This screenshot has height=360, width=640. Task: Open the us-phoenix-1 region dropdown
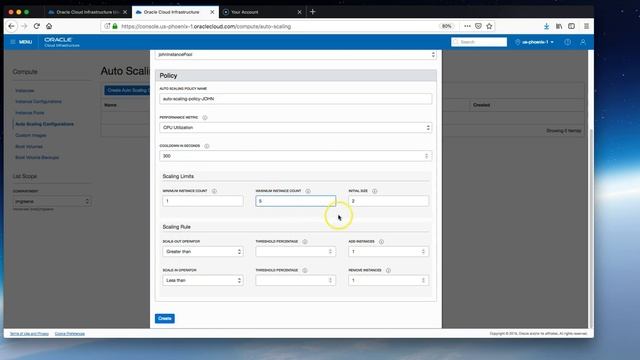[x=534, y=42]
